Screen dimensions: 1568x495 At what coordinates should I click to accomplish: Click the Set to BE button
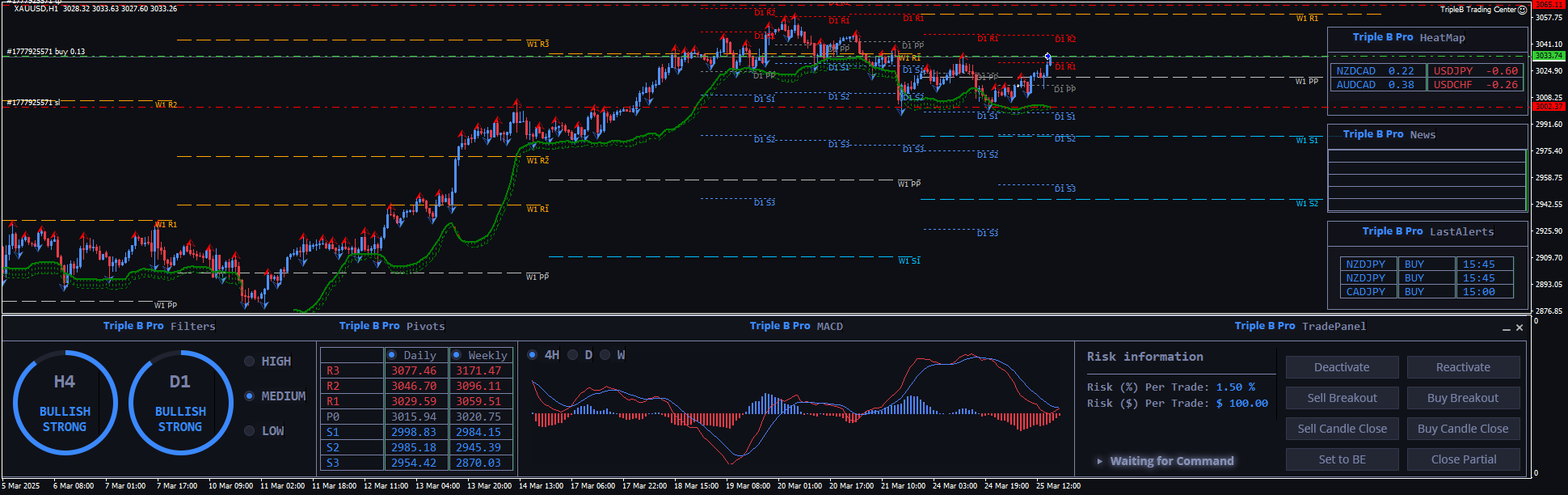(1342, 459)
